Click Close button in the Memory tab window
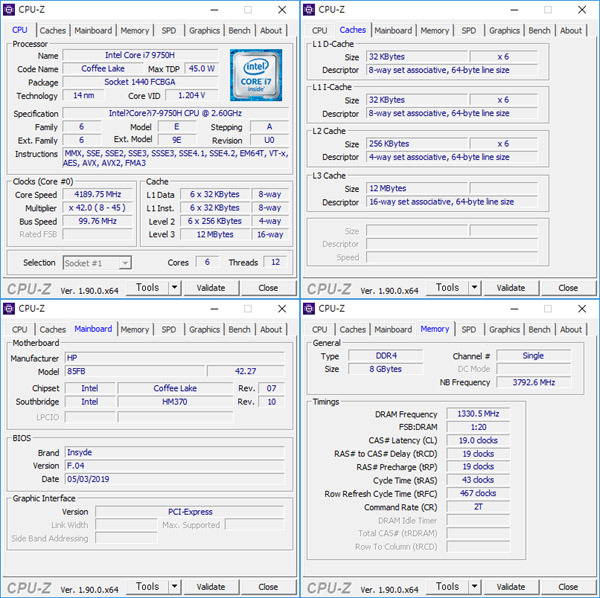 [568, 587]
